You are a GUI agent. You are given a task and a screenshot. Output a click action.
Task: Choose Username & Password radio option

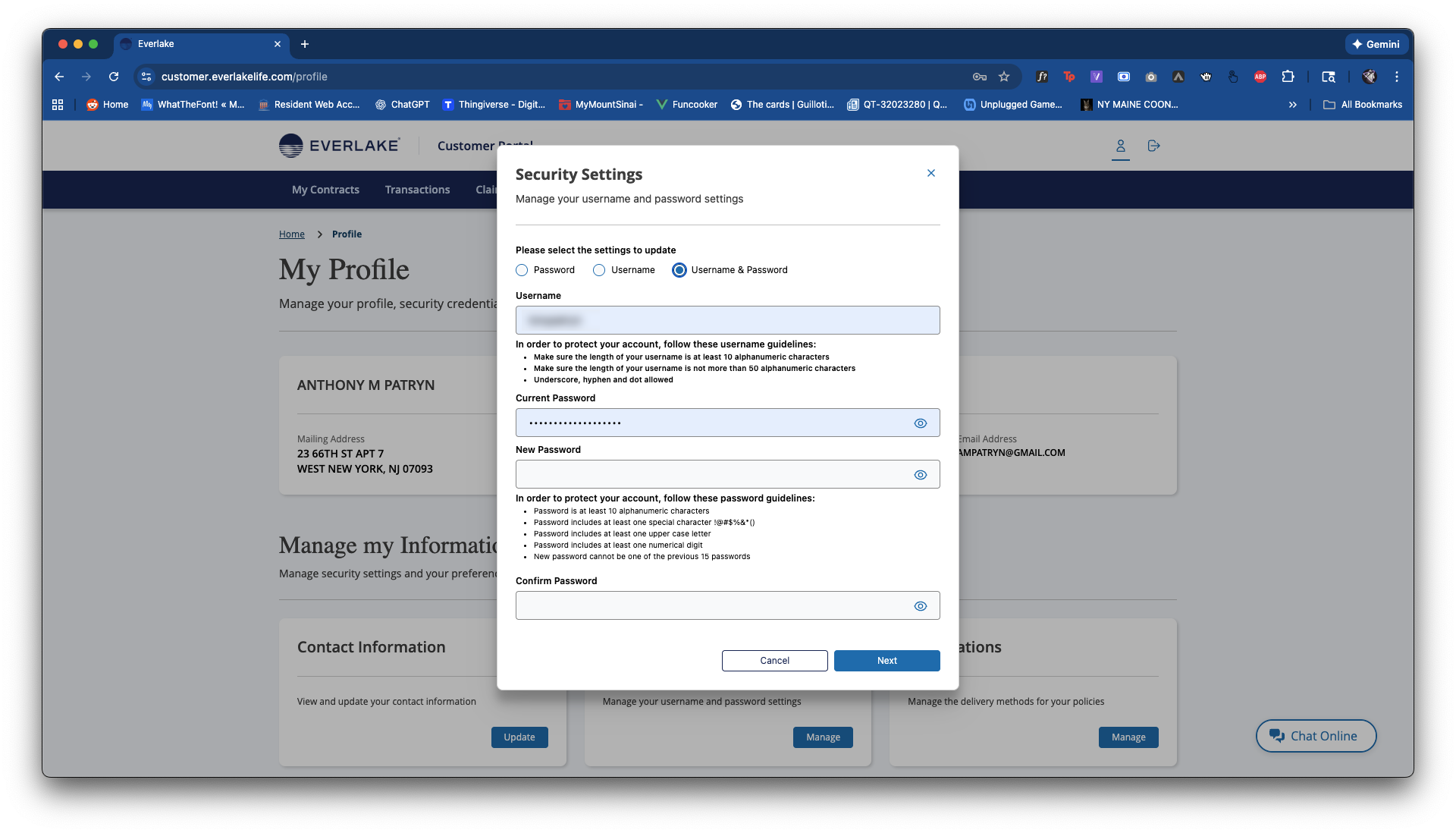[x=679, y=270]
